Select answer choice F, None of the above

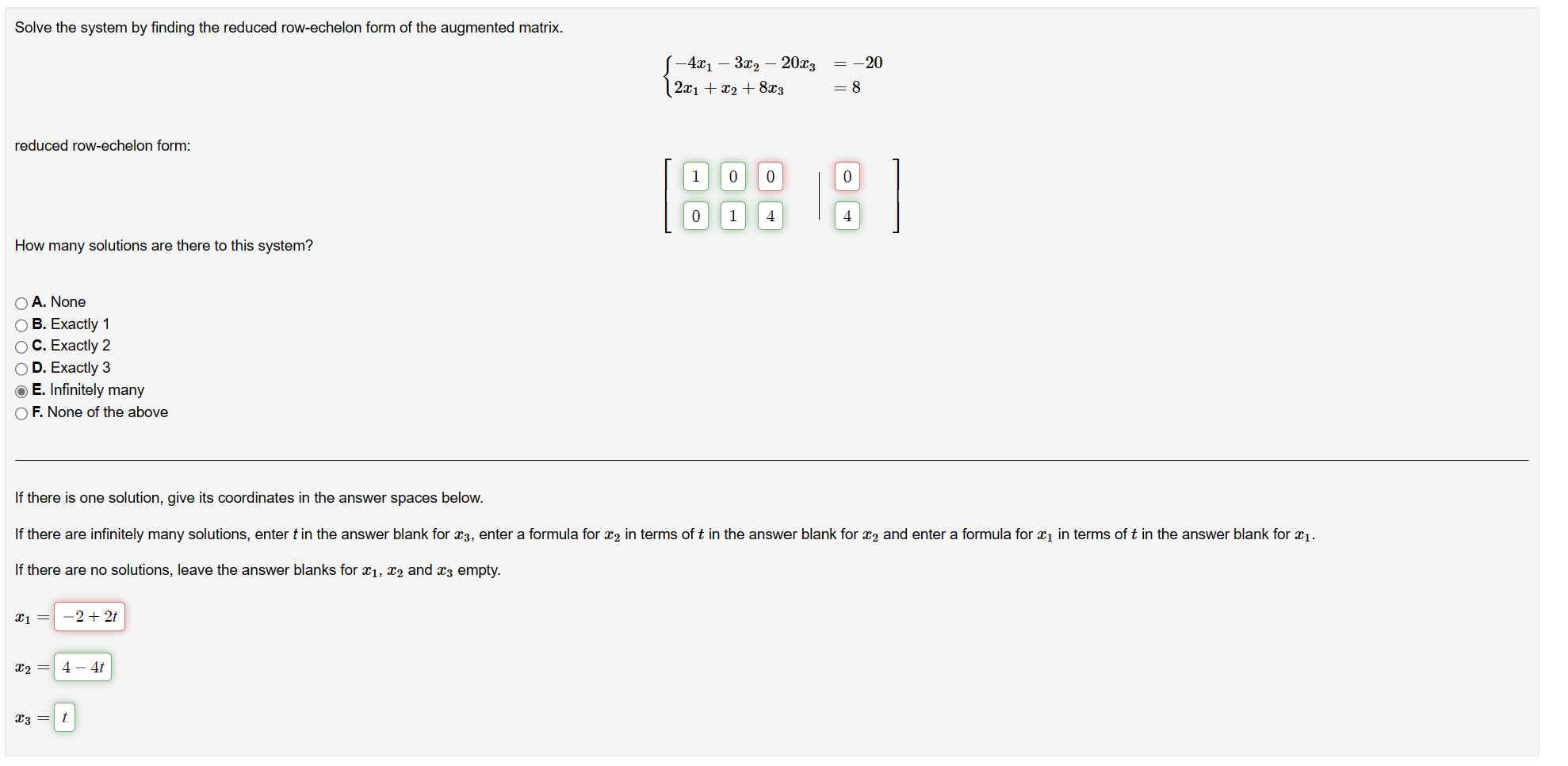[x=21, y=412]
